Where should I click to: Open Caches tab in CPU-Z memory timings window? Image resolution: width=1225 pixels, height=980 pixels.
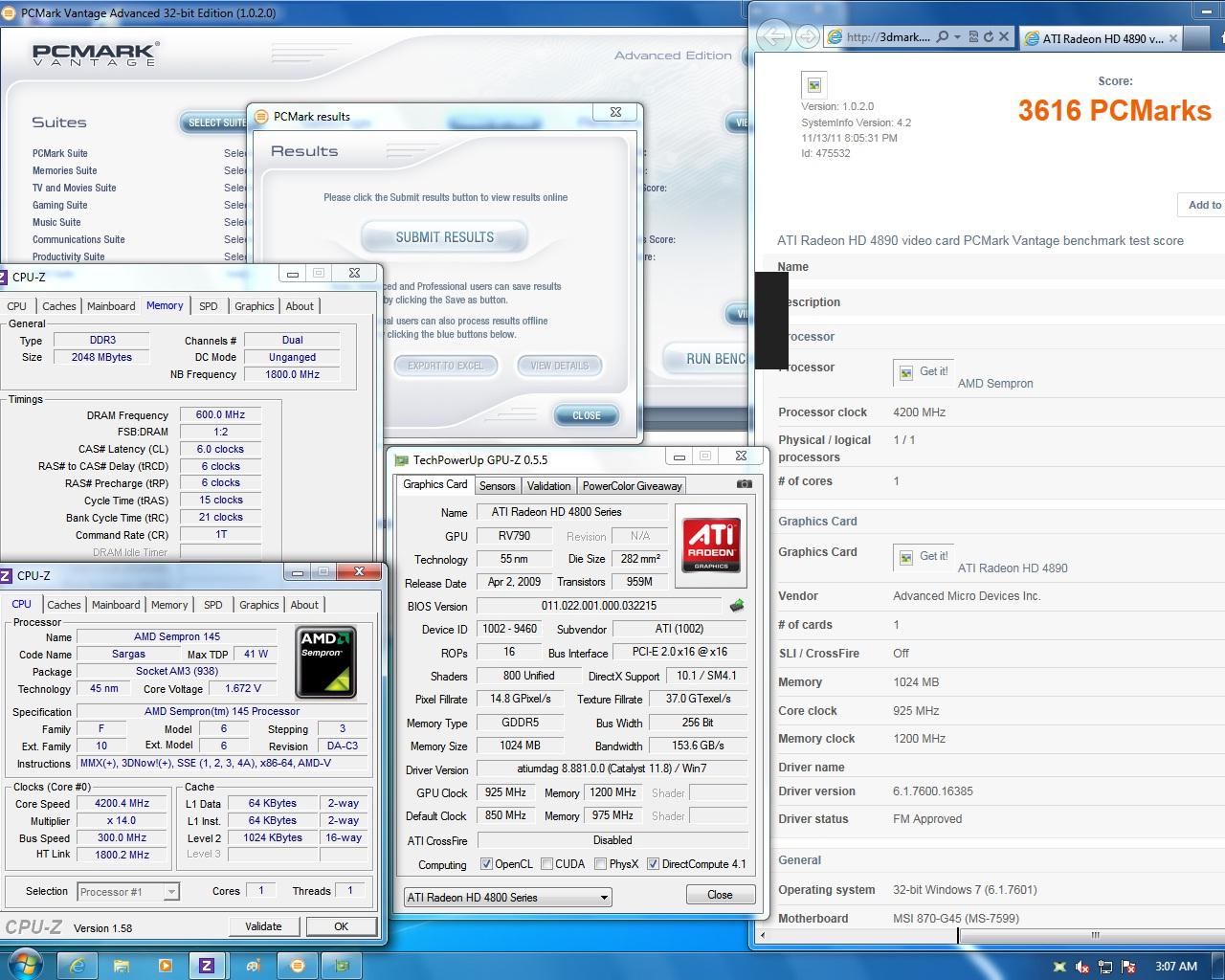point(58,306)
